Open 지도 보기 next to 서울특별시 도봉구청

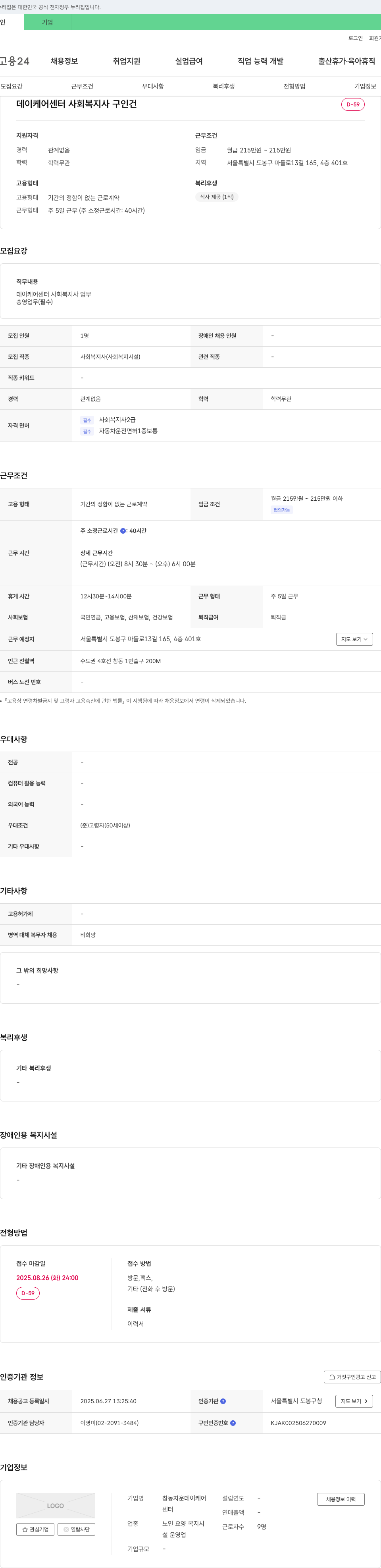354,1401
